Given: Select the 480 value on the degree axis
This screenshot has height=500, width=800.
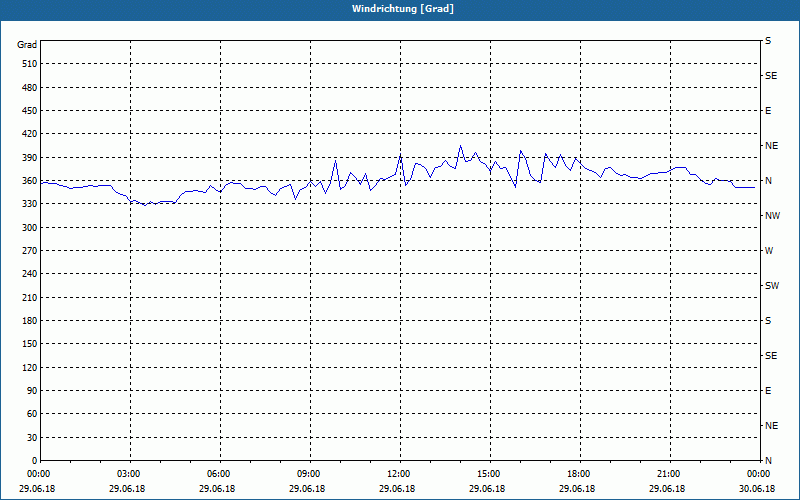Looking at the screenshot, I should (x=30, y=87).
